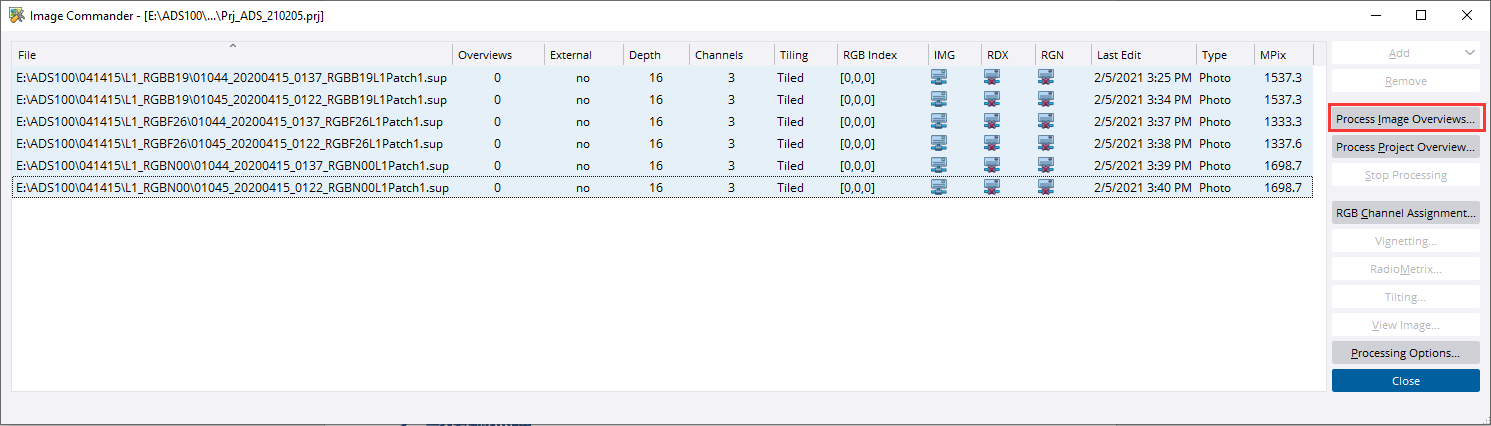Image resolution: width=1491 pixels, height=426 pixels.
Task: Click the Last Edit column header
Action: [x=1142, y=55]
